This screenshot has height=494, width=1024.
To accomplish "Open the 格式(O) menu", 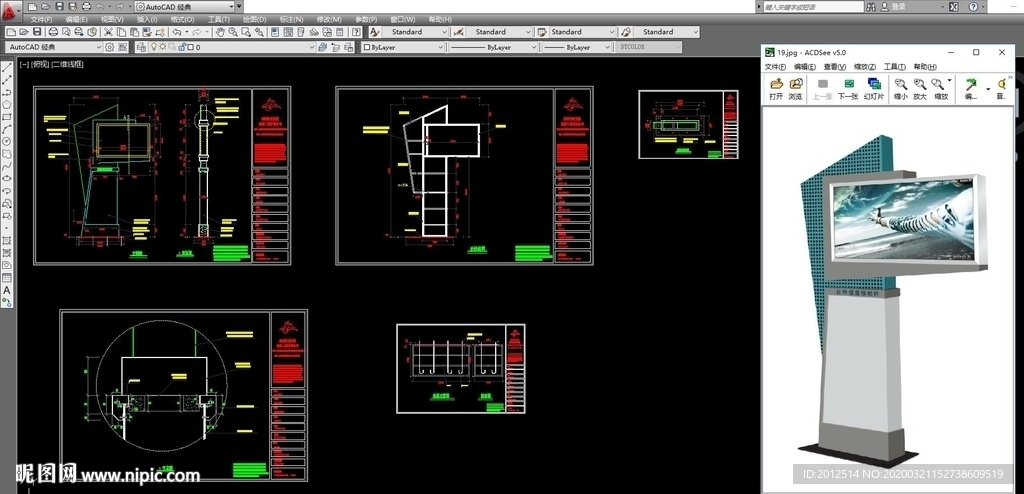I will pos(182,20).
